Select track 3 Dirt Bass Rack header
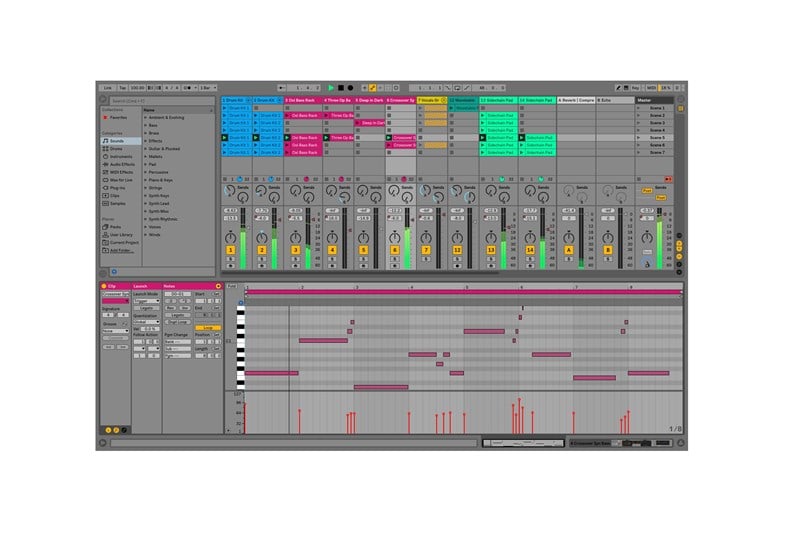 click(303, 101)
